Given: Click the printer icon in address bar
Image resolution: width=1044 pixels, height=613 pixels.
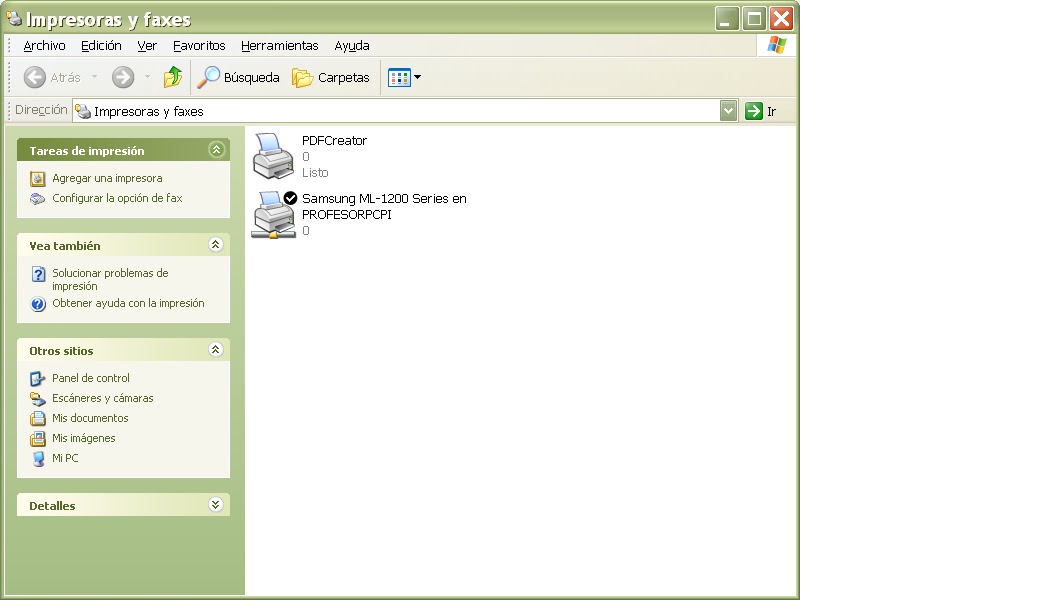Looking at the screenshot, I should tap(83, 111).
